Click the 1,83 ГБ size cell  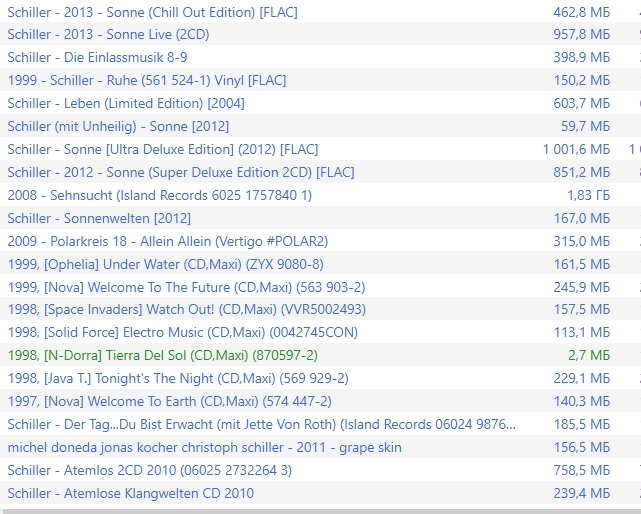point(589,195)
